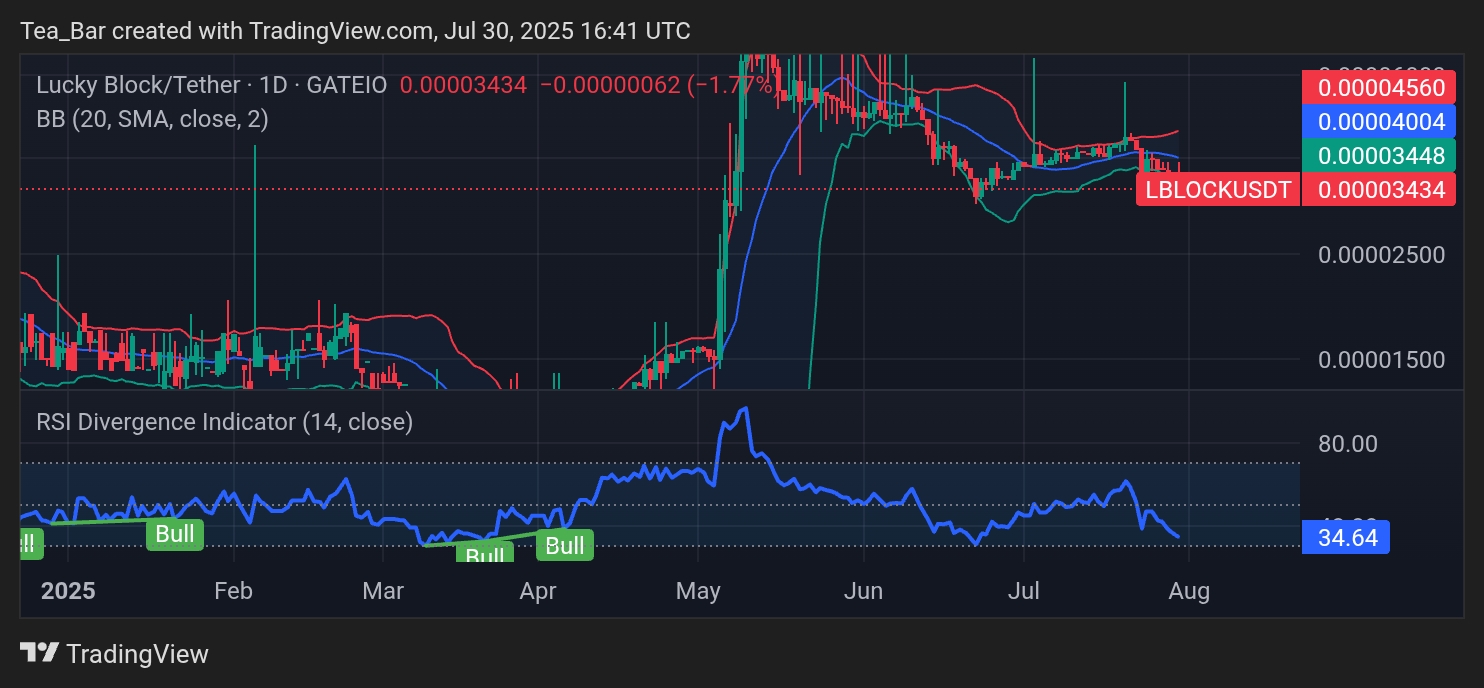Image resolution: width=1484 pixels, height=688 pixels.
Task: Click the 0.00001500 price axis label
Action: 1381,360
